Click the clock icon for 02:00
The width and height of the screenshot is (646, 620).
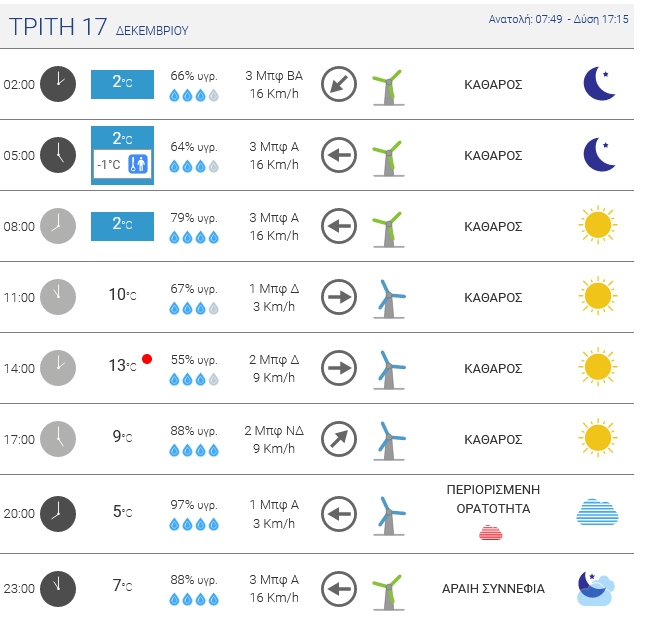(58, 84)
